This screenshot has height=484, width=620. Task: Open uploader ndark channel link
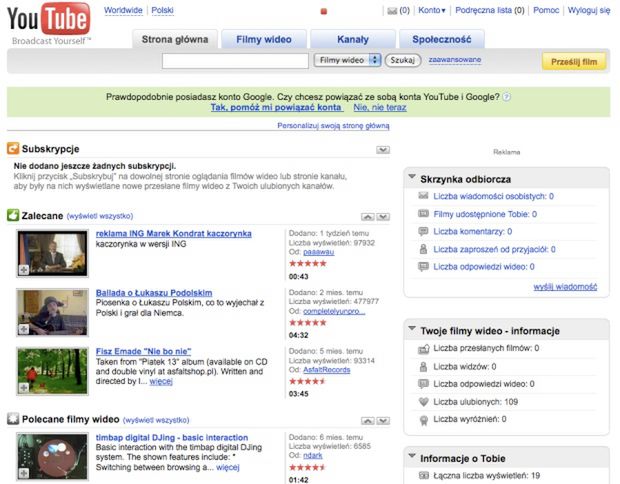pyautogui.click(x=313, y=456)
